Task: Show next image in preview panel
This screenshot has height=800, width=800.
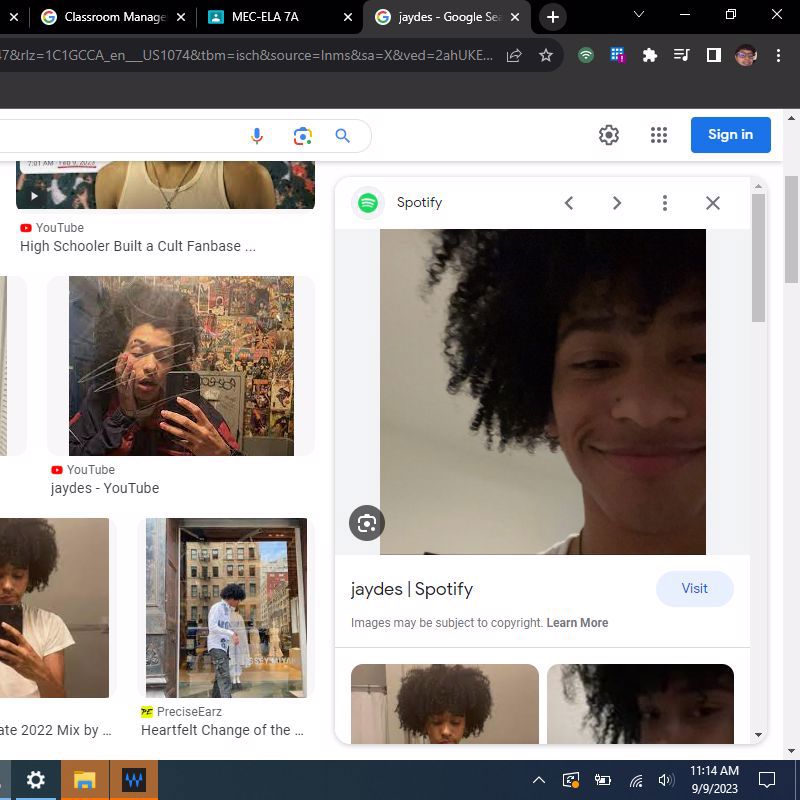Action: [617, 203]
